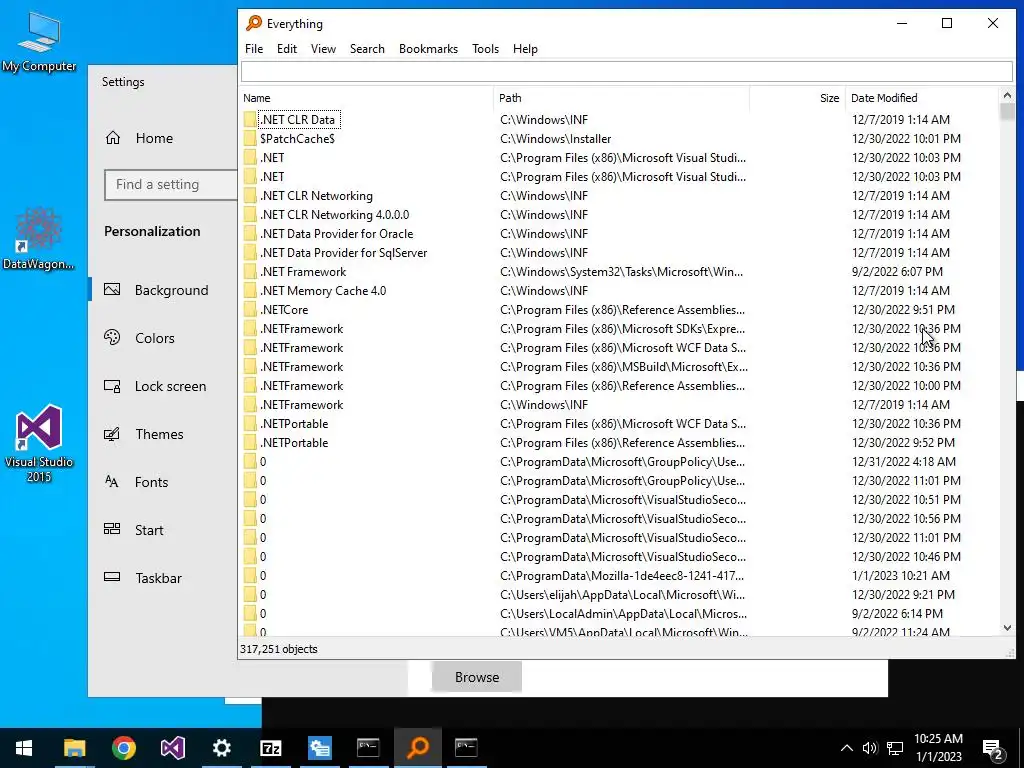Open Colors page icon in Settings
The height and width of the screenshot is (768, 1024).
click(x=112, y=338)
